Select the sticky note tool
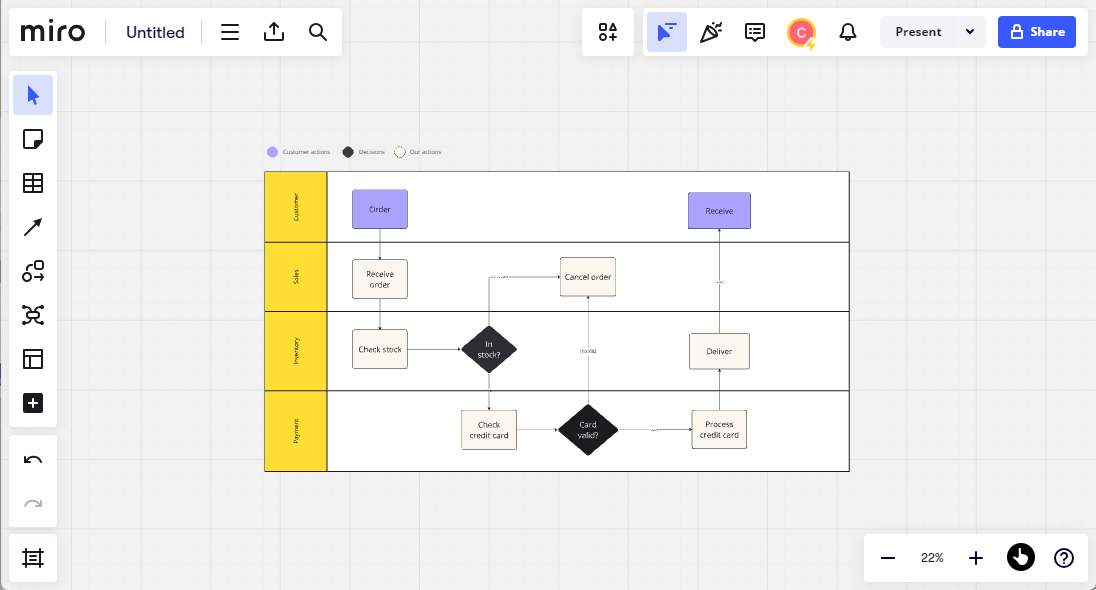 [33, 139]
